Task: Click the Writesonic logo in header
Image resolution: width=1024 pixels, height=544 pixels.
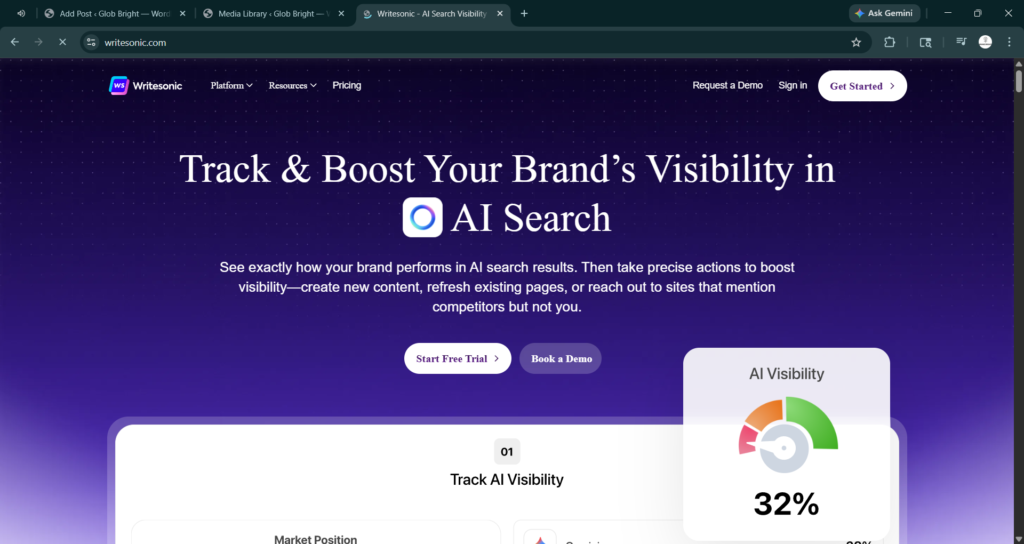Action: [146, 86]
